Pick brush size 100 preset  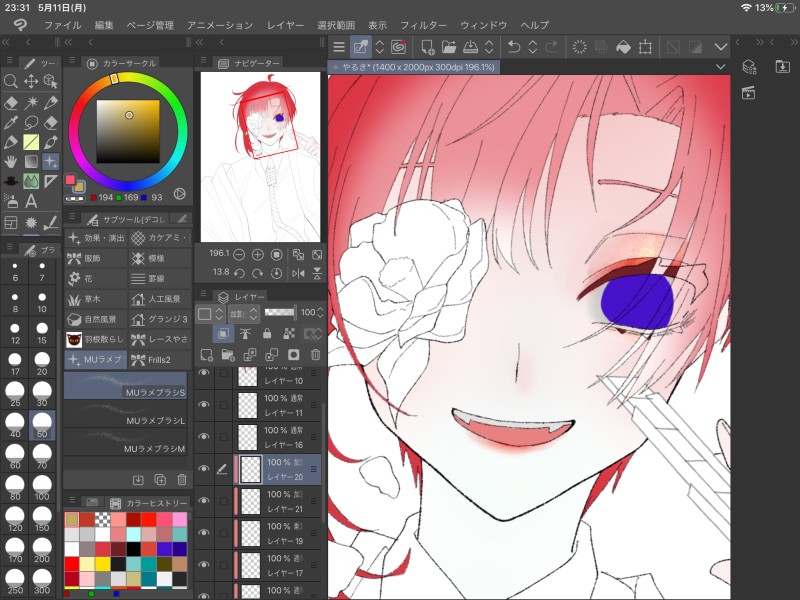(42, 487)
